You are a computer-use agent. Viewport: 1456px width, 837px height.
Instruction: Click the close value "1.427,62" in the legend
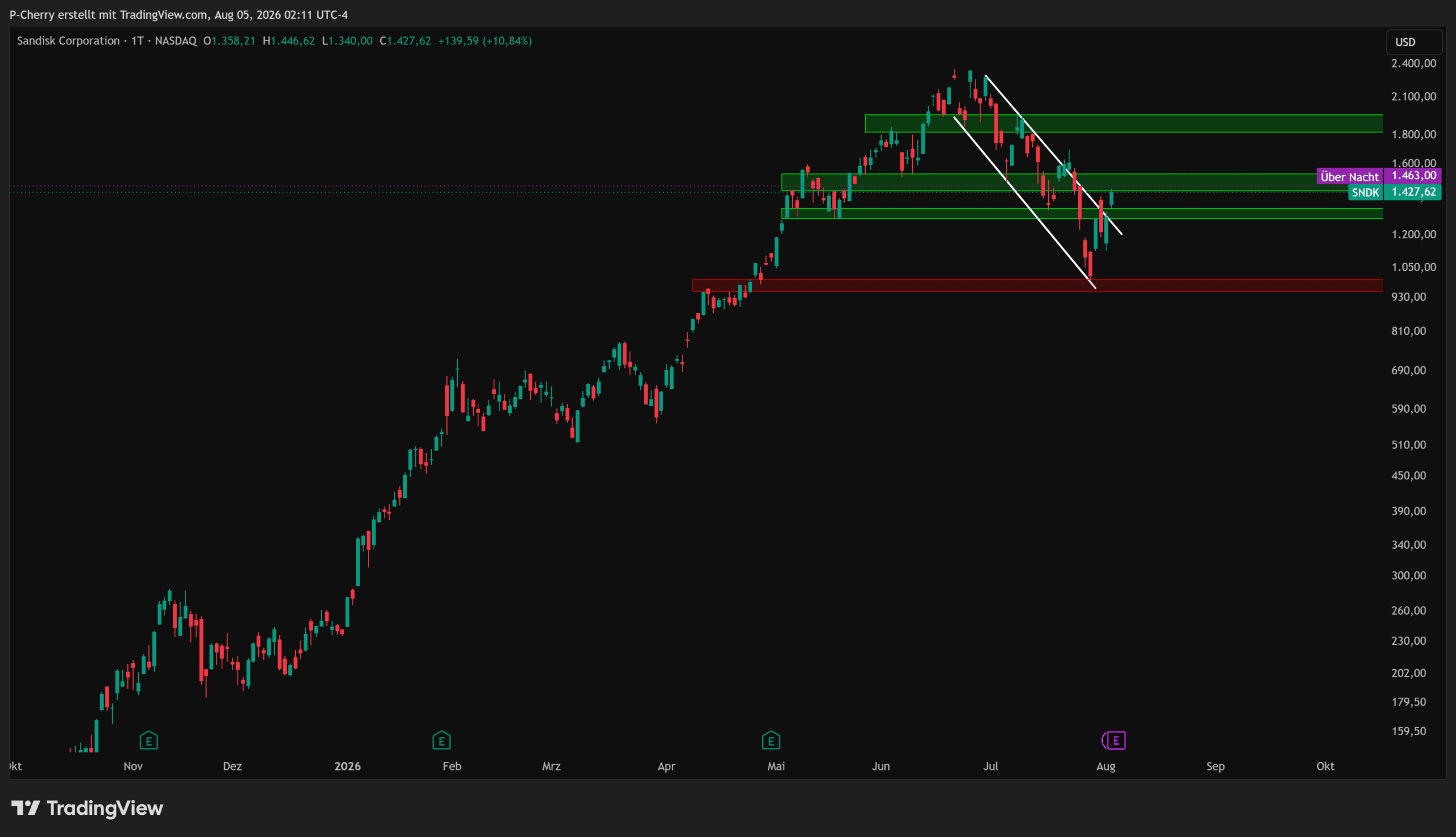(409, 41)
